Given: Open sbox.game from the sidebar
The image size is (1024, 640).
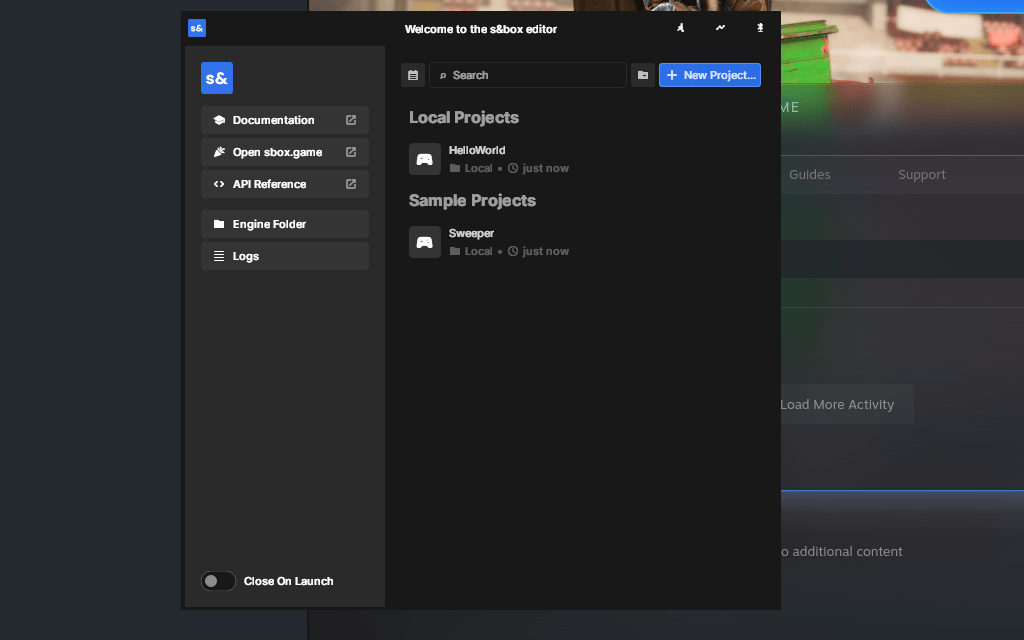Looking at the screenshot, I should coord(285,152).
